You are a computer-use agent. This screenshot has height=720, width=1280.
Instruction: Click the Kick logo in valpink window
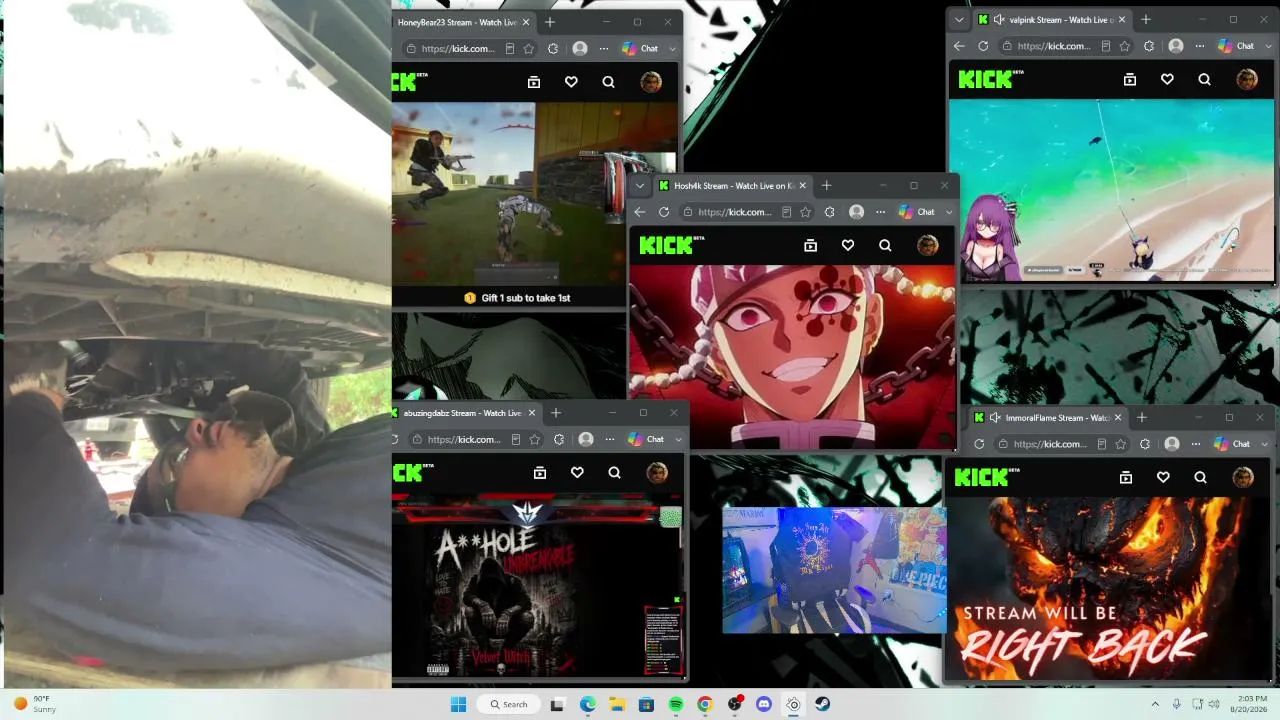pyautogui.click(x=991, y=79)
